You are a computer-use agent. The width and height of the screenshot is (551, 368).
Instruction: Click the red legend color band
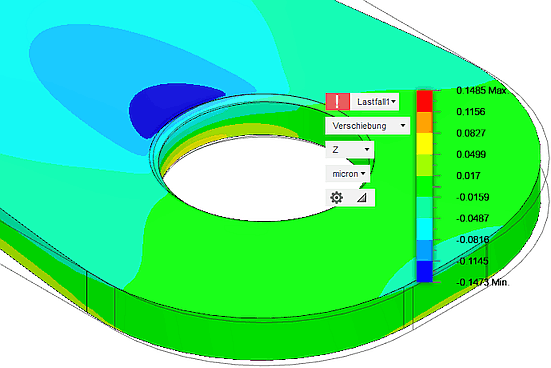coord(424,101)
